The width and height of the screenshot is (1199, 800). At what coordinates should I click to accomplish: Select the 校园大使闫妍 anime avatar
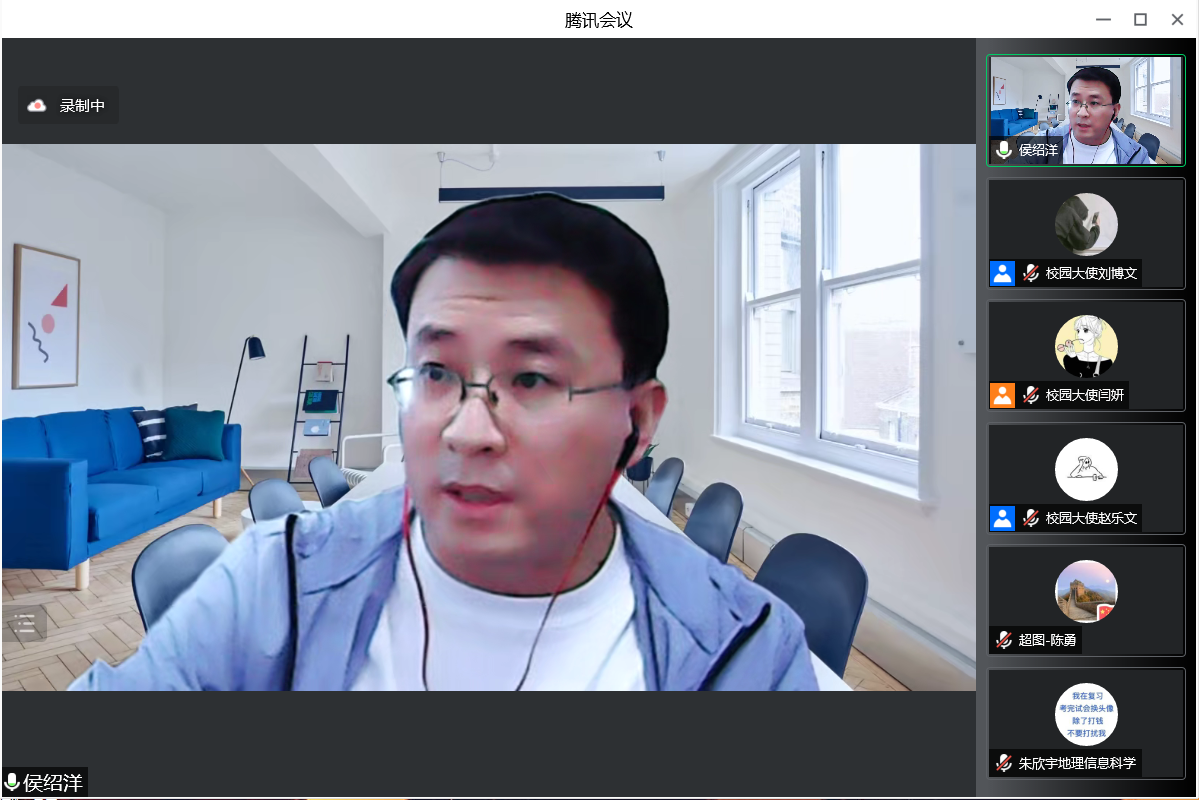(1086, 346)
